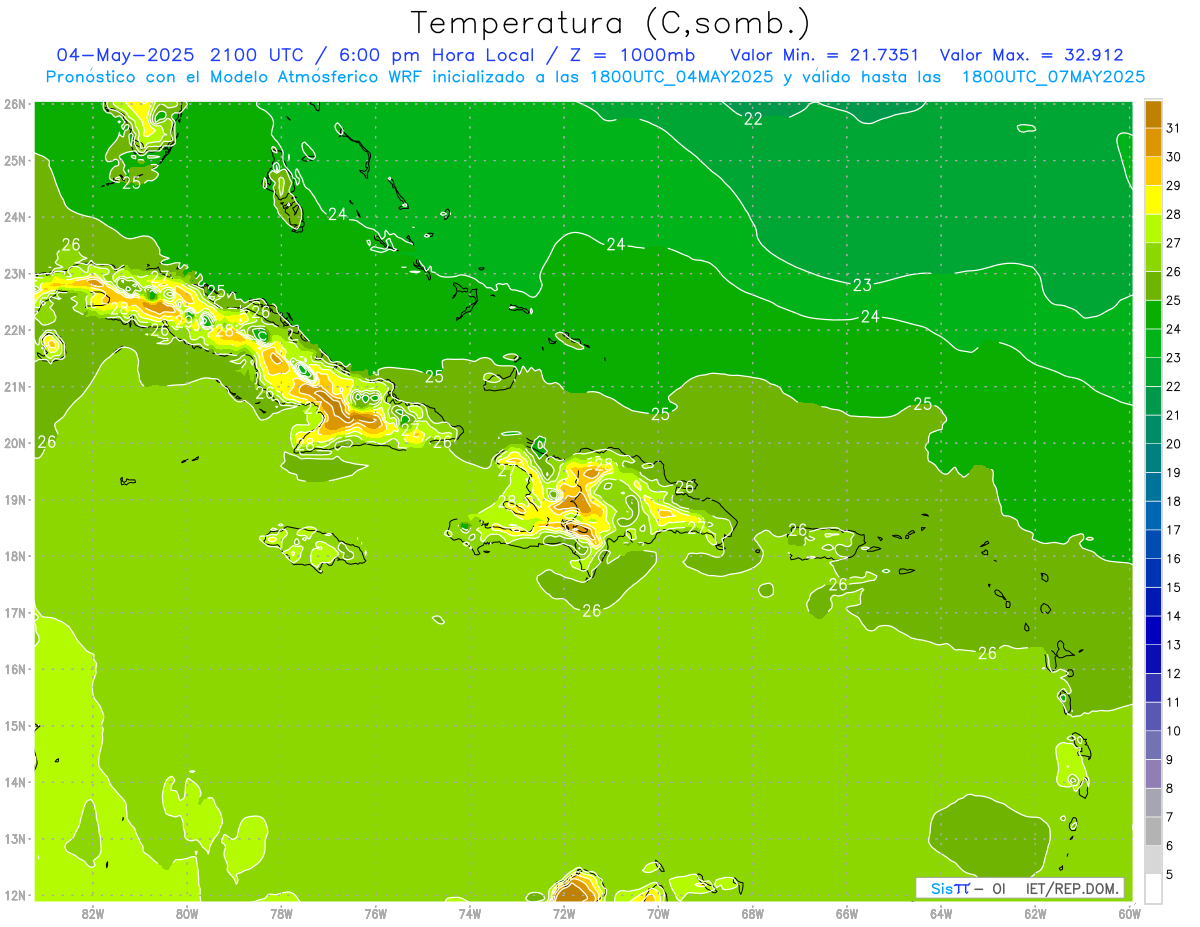Click legend value label 28

coord(1173,214)
